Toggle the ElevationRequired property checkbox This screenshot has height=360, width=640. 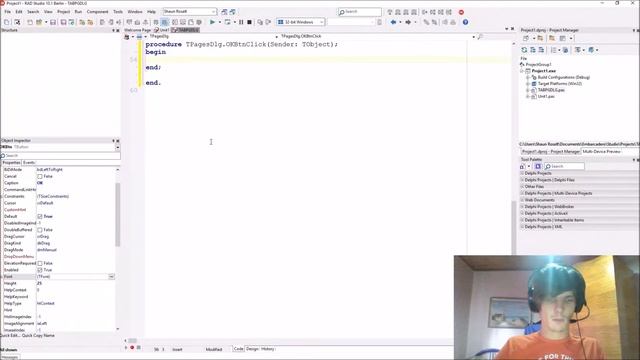coord(40,263)
